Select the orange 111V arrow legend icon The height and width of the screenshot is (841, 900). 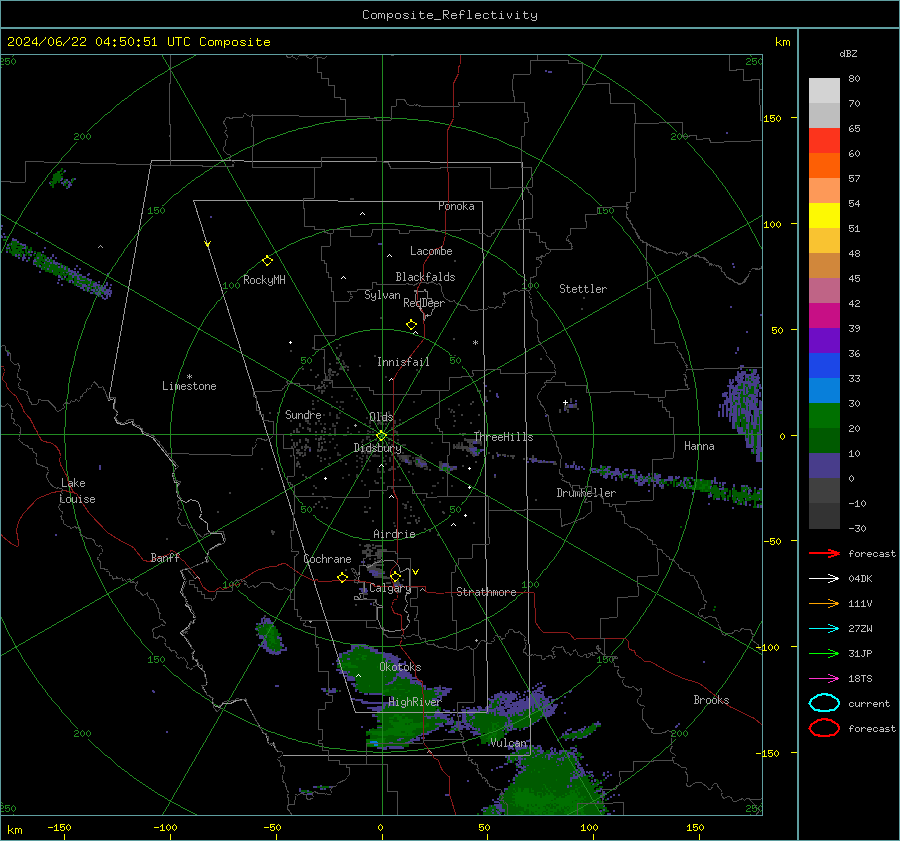click(x=824, y=603)
